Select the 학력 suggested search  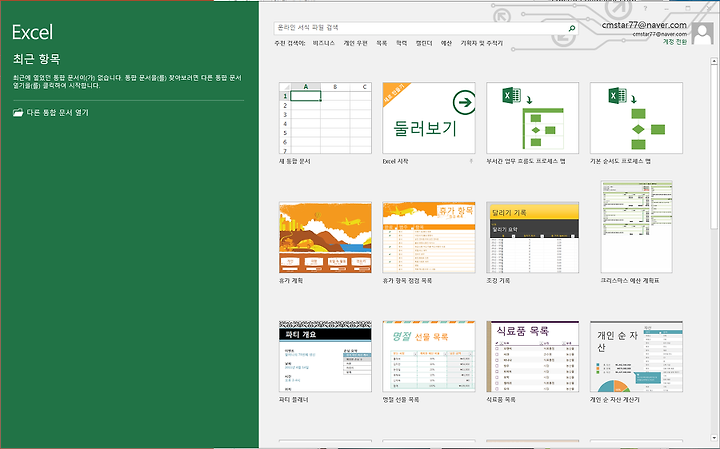point(401,43)
